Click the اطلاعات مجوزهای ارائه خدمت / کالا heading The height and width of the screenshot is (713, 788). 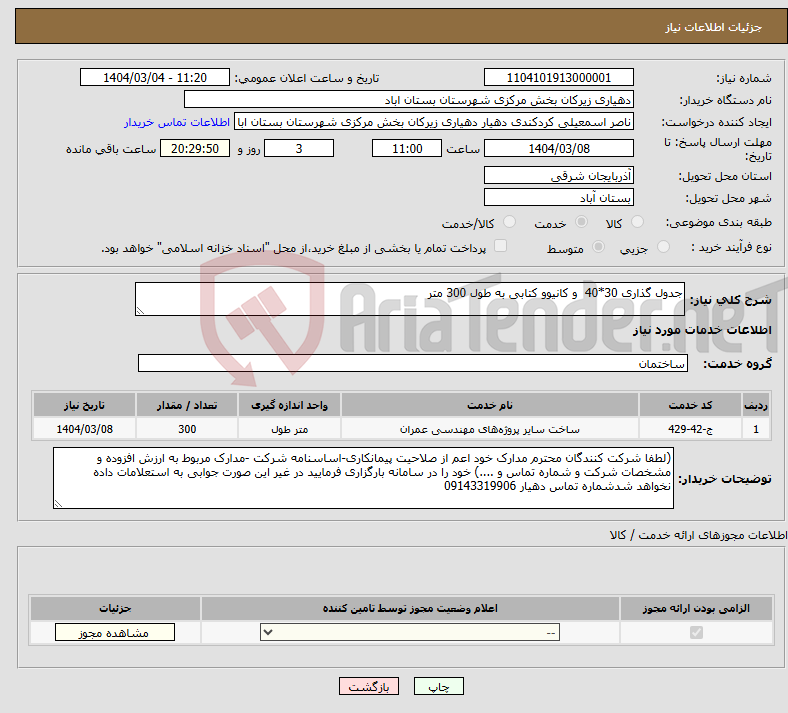pyautogui.click(x=698, y=535)
